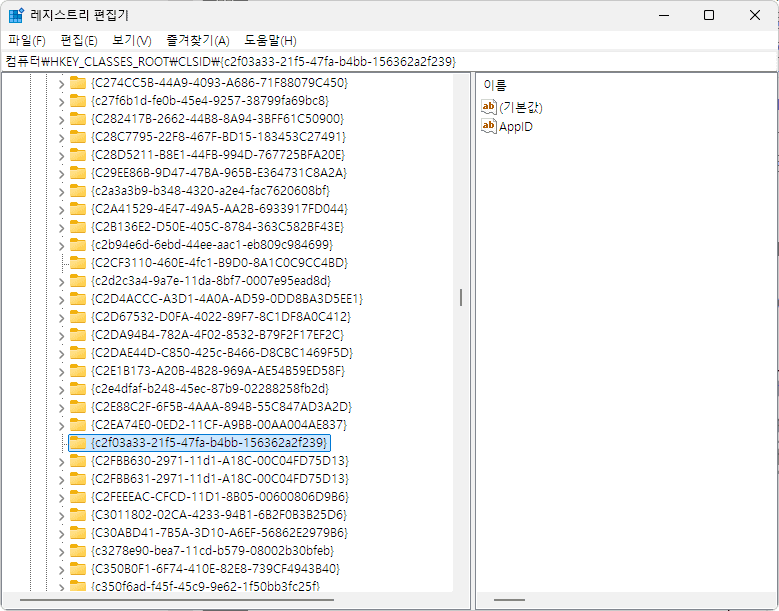Expand the {C30ABD41-7B5A-3D10-A6EF-56862E2979B6} key
779x611 pixels.
61,533
